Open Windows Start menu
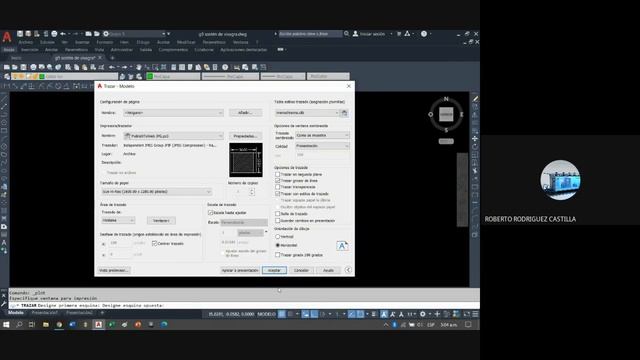 pos(6,324)
